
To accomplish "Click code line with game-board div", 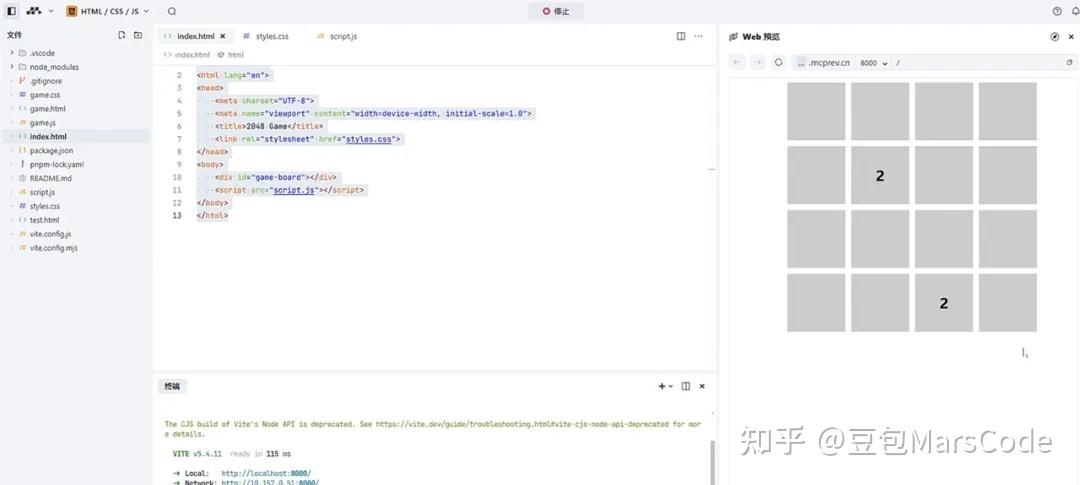I will (278, 177).
